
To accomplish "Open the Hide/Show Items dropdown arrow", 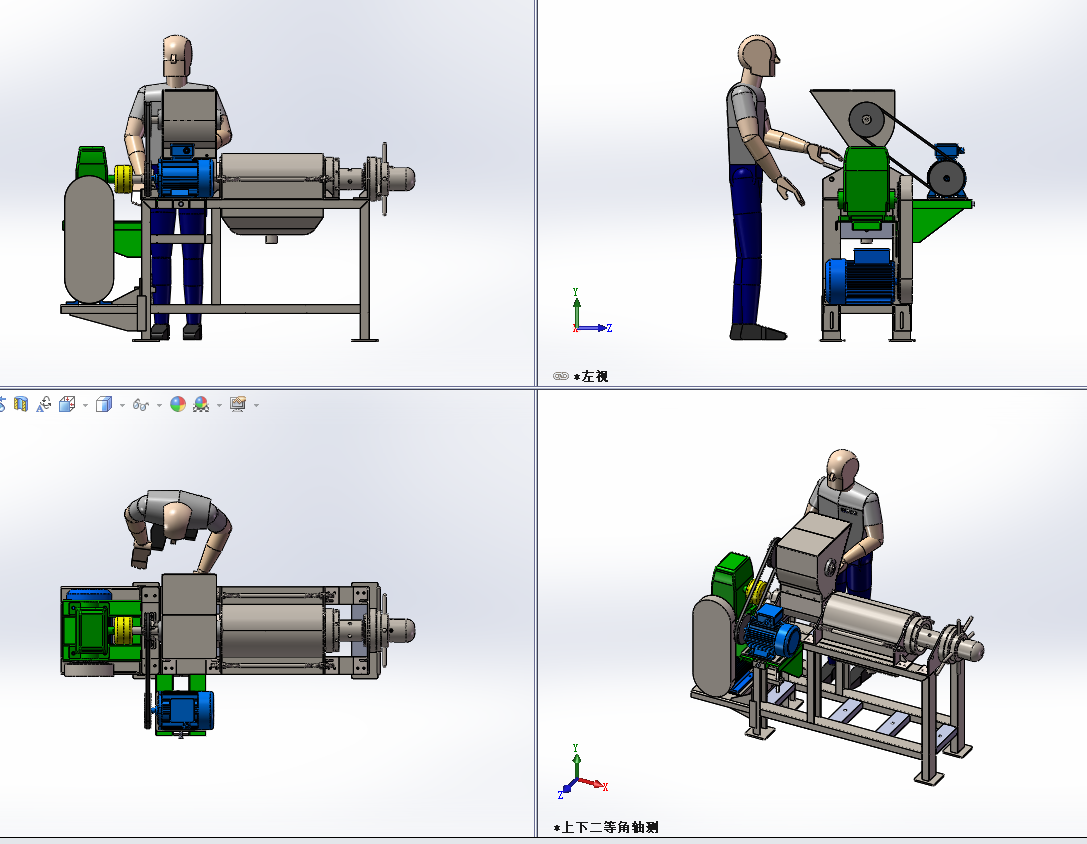I will click(x=159, y=405).
